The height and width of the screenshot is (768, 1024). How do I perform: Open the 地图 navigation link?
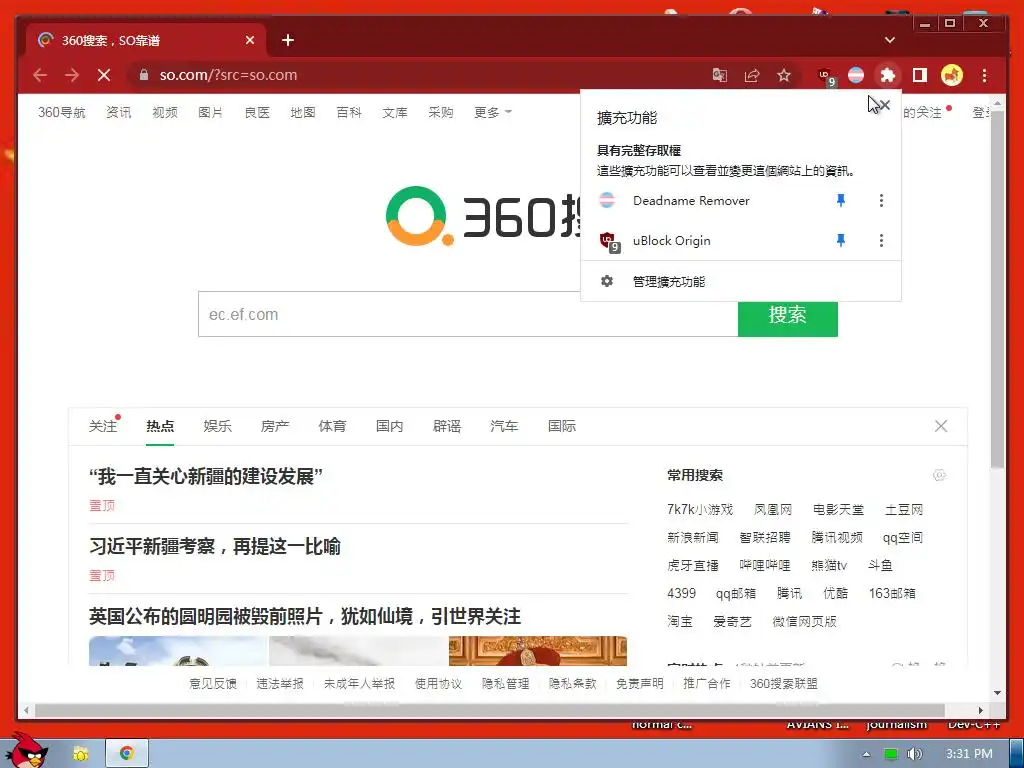302,112
